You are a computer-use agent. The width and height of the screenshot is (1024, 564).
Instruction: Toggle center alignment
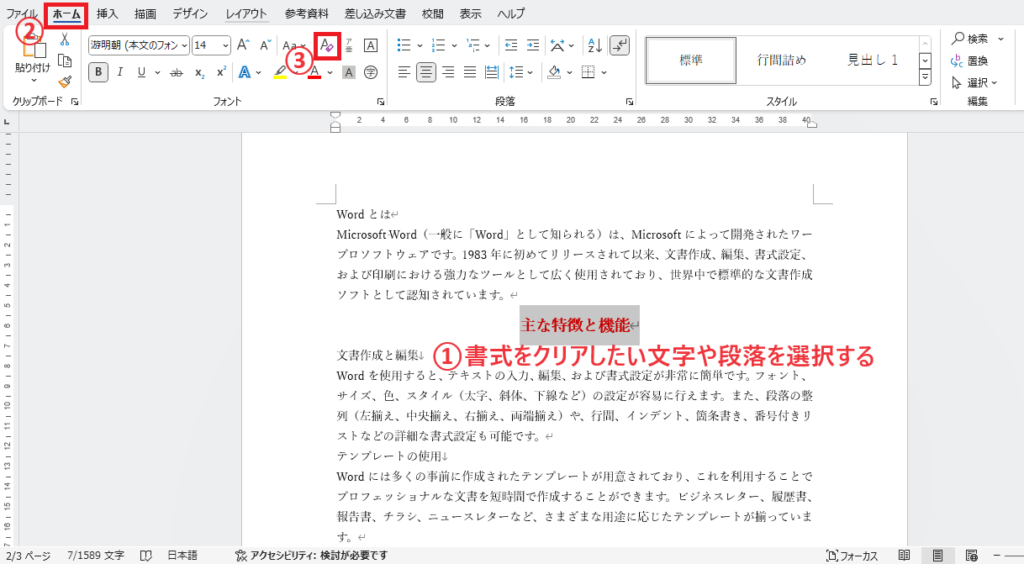[426, 72]
